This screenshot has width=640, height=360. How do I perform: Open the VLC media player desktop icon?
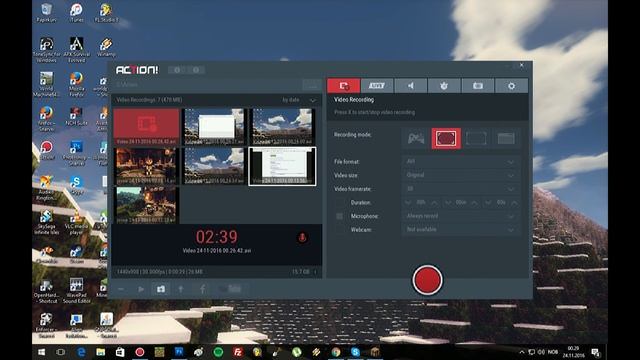pyautogui.click(x=76, y=223)
